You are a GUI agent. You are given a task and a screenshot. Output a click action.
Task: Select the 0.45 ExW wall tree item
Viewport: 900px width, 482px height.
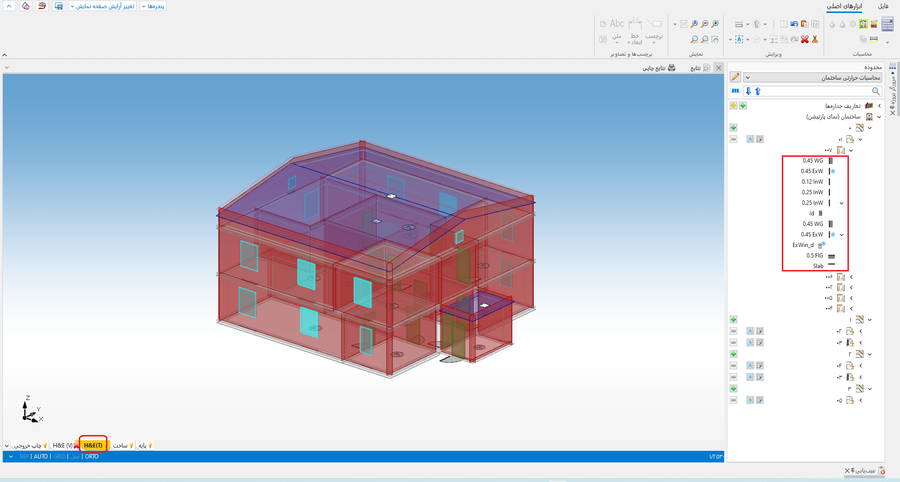pos(812,171)
